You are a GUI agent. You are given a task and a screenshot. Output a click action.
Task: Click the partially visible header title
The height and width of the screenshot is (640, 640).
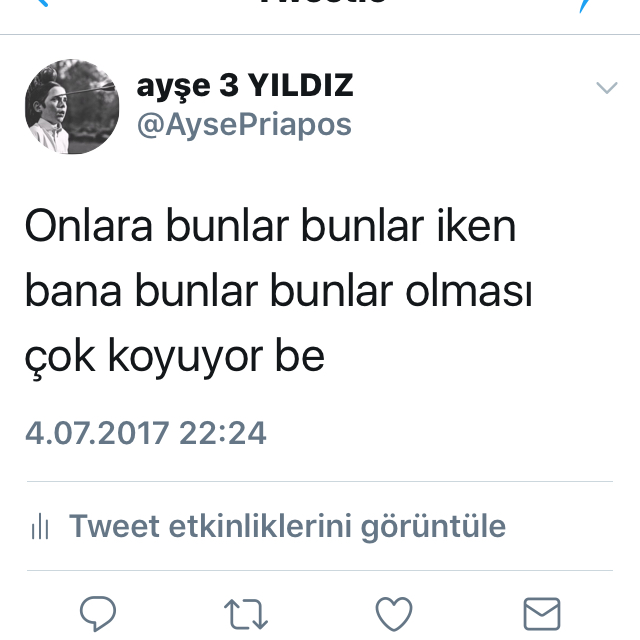click(322, 2)
